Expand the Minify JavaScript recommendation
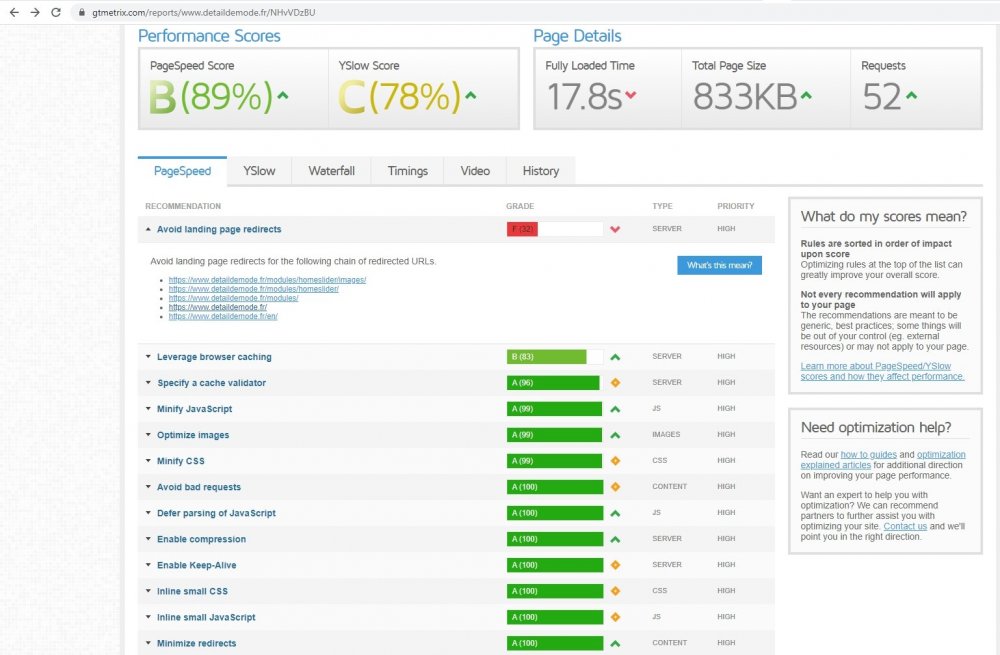Screen dimensions: 1000x655 pyautogui.click(x=194, y=409)
